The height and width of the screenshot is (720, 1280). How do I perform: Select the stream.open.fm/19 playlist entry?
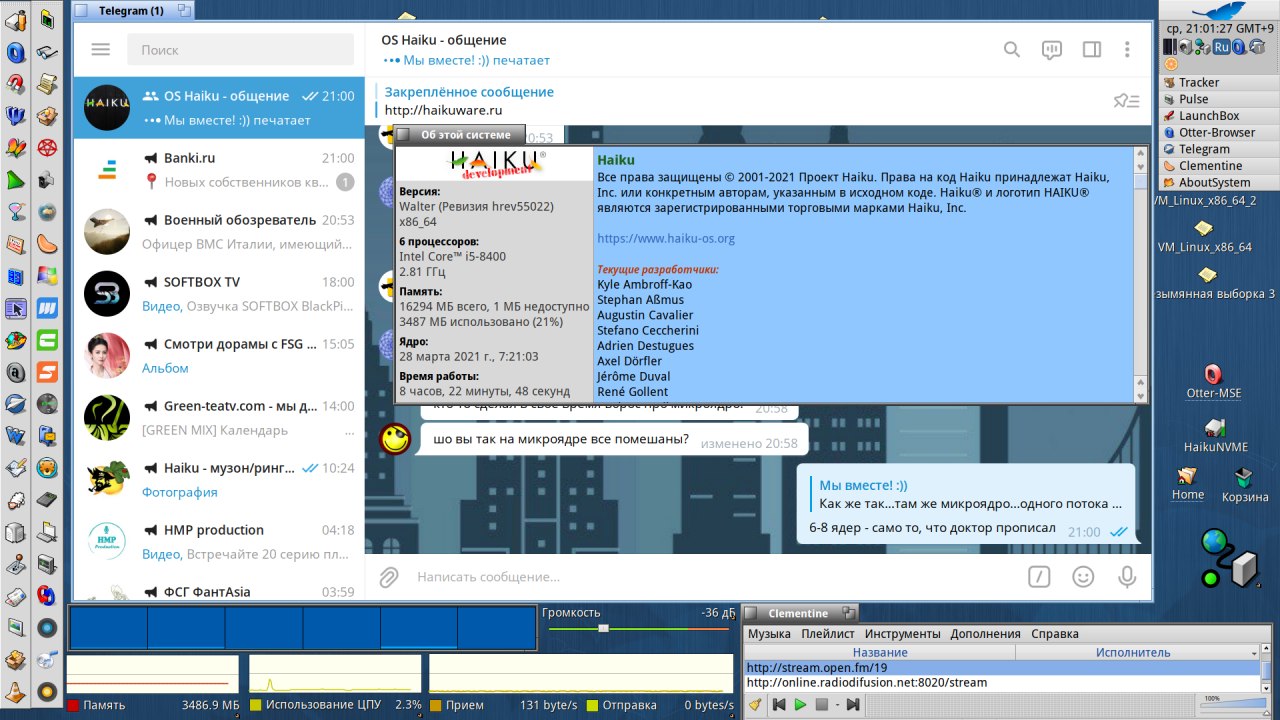click(x=1002, y=667)
